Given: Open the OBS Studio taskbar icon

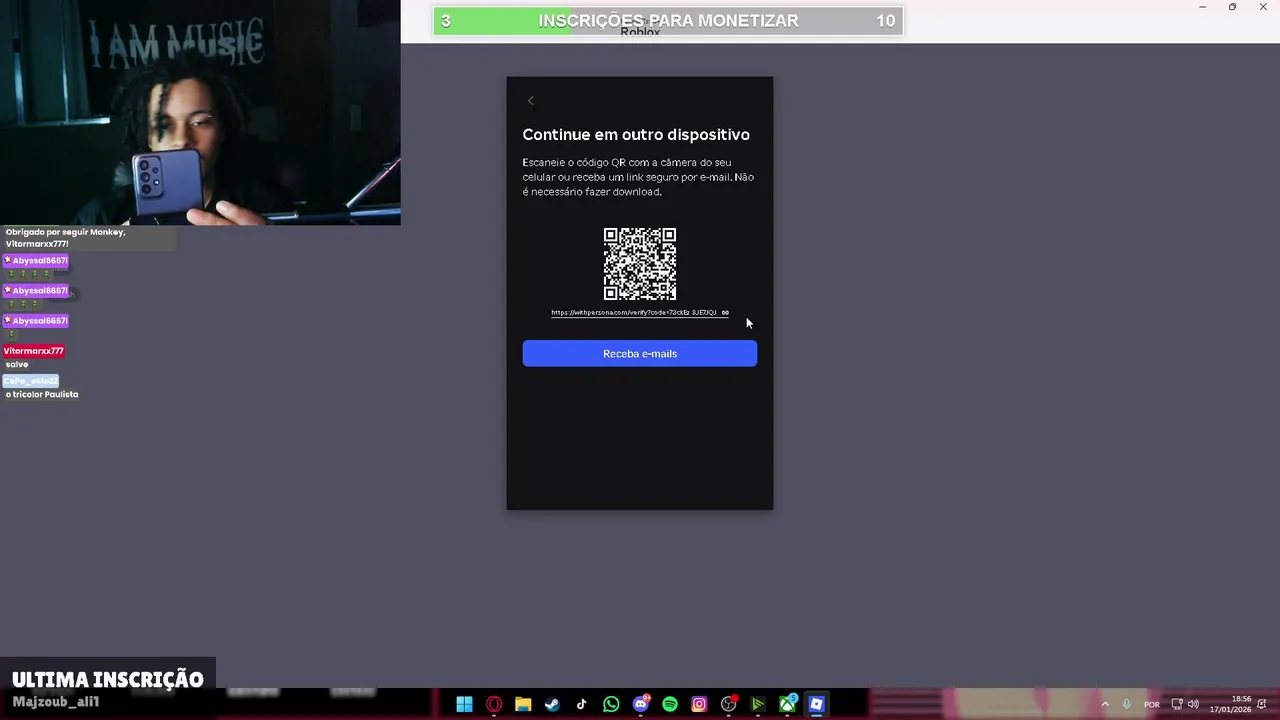Looking at the screenshot, I should click(729, 704).
